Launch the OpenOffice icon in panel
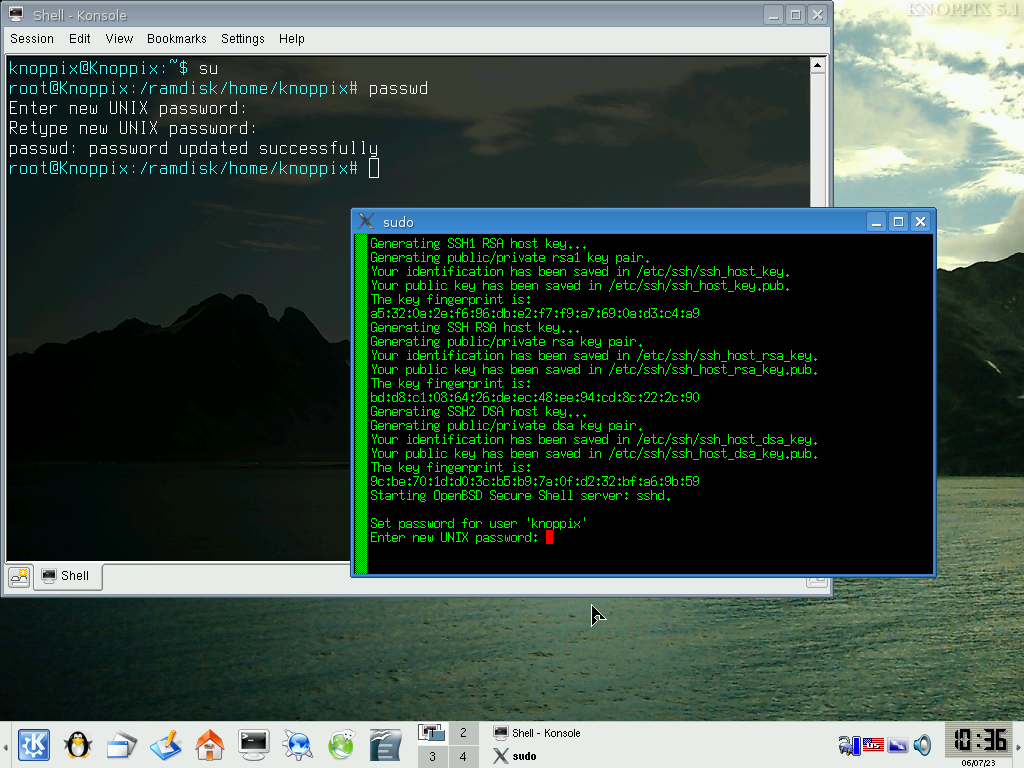 click(x=385, y=744)
